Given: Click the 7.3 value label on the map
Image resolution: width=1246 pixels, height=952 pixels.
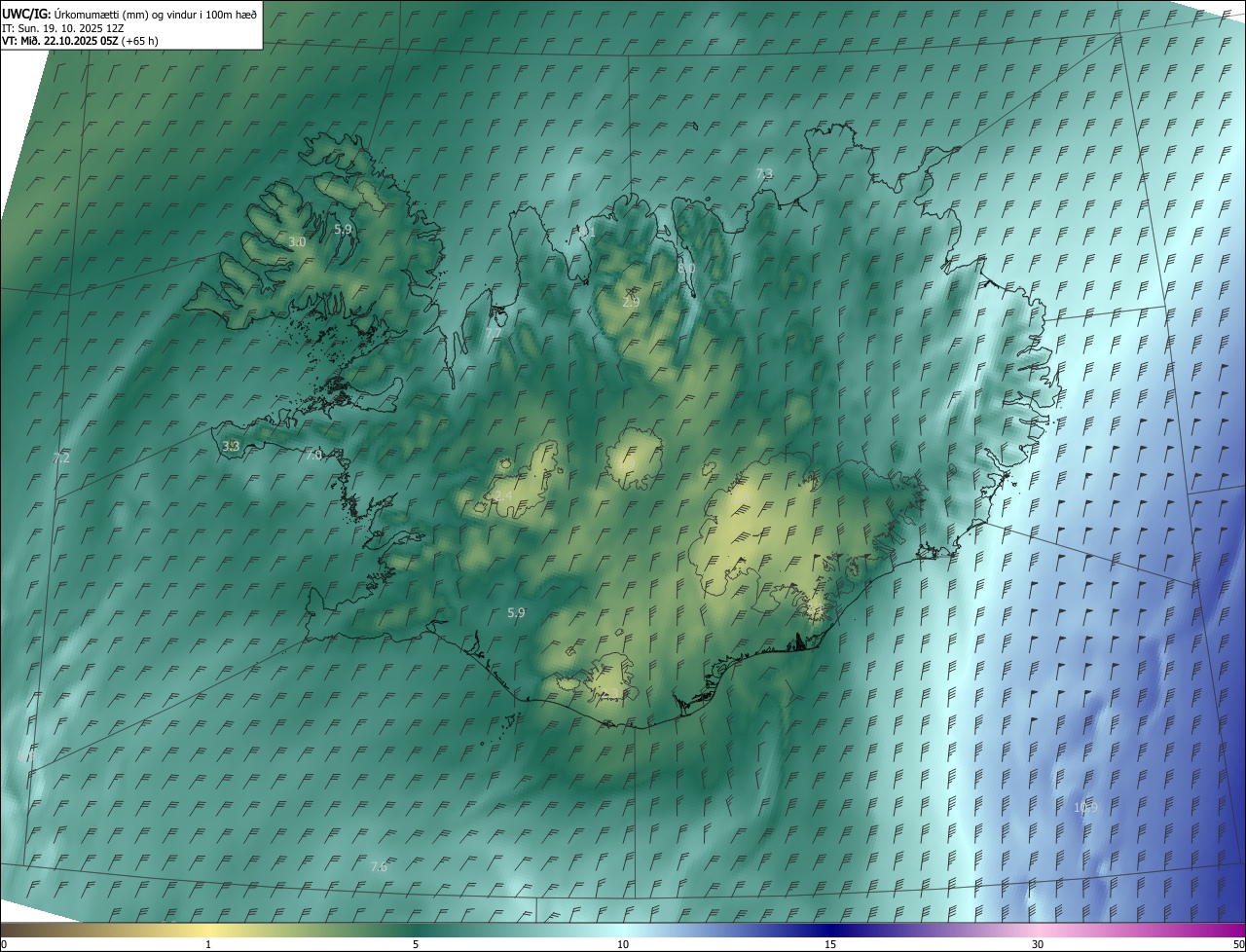Looking at the screenshot, I should (x=764, y=173).
